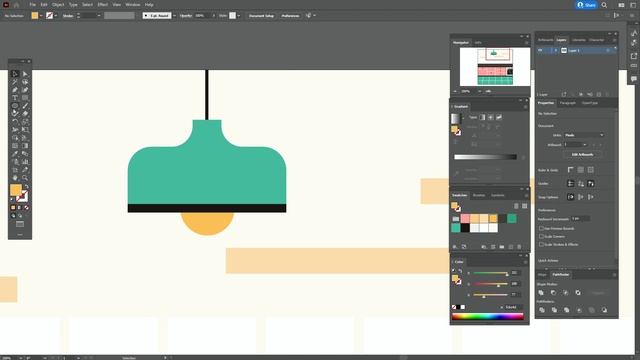Click the color spectrum bar
The height and width of the screenshot is (360, 640).
(487, 316)
